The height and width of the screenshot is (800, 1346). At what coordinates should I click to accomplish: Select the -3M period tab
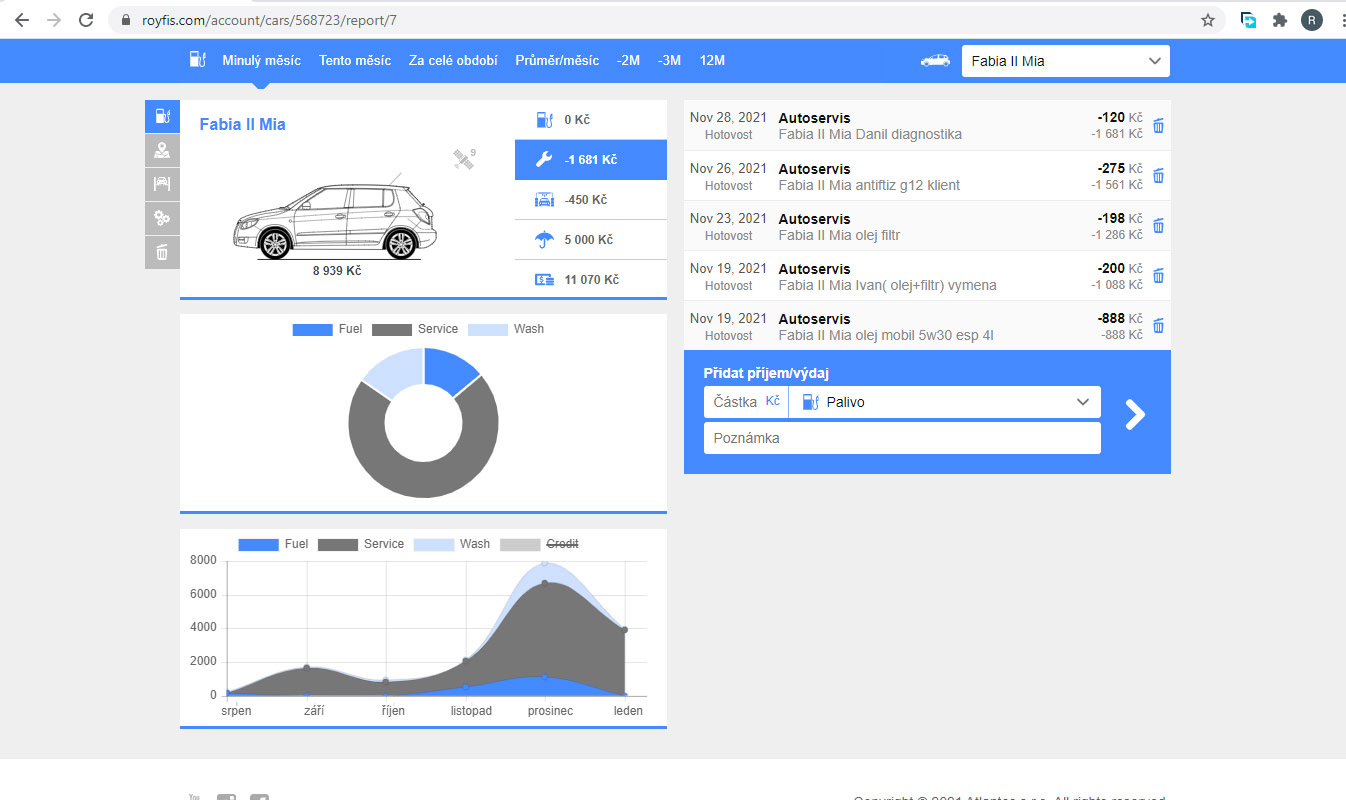pos(669,60)
